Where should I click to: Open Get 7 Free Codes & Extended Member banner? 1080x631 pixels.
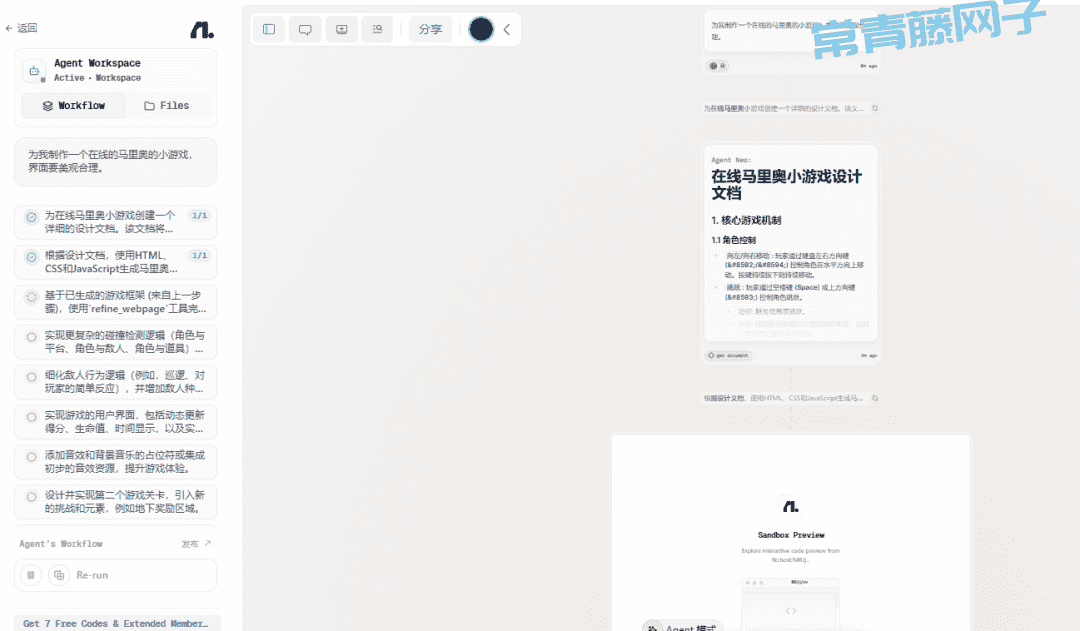[x=117, y=623]
